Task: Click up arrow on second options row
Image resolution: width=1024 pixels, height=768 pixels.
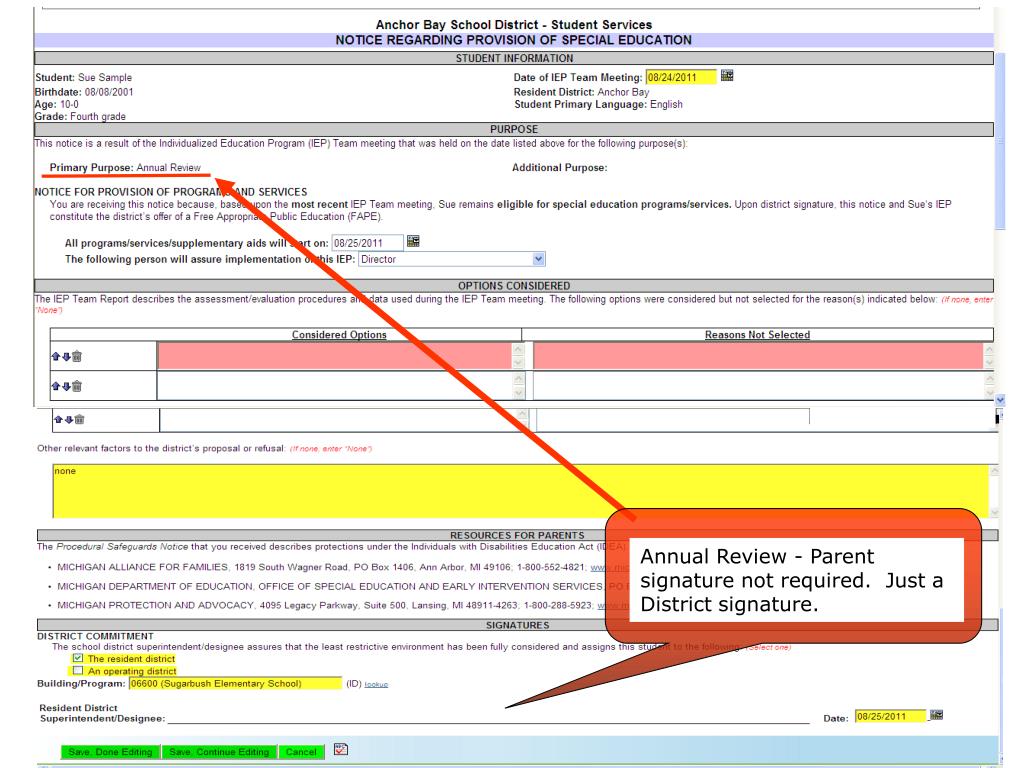Action: coord(56,386)
